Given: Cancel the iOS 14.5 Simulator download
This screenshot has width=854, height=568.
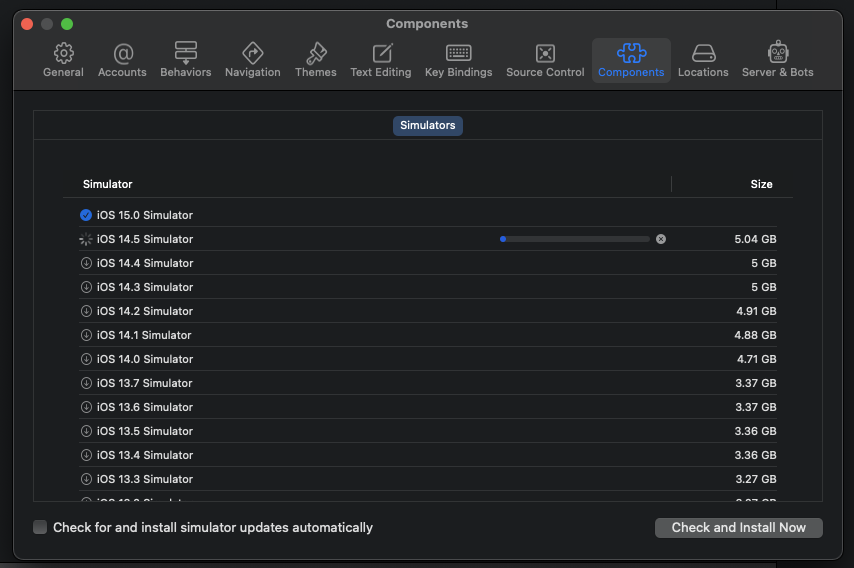Looking at the screenshot, I should (661, 239).
